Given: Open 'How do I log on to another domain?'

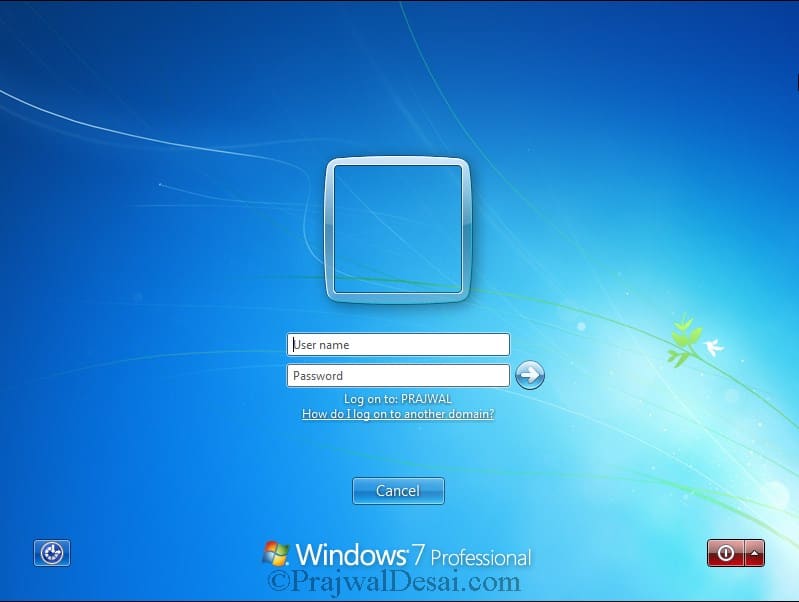Looking at the screenshot, I should (398, 414).
